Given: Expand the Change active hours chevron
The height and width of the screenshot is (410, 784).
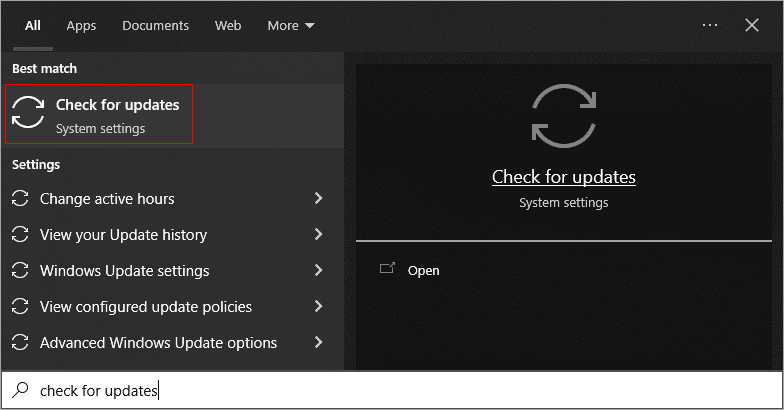Looking at the screenshot, I should pyautogui.click(x=318, y=198).
